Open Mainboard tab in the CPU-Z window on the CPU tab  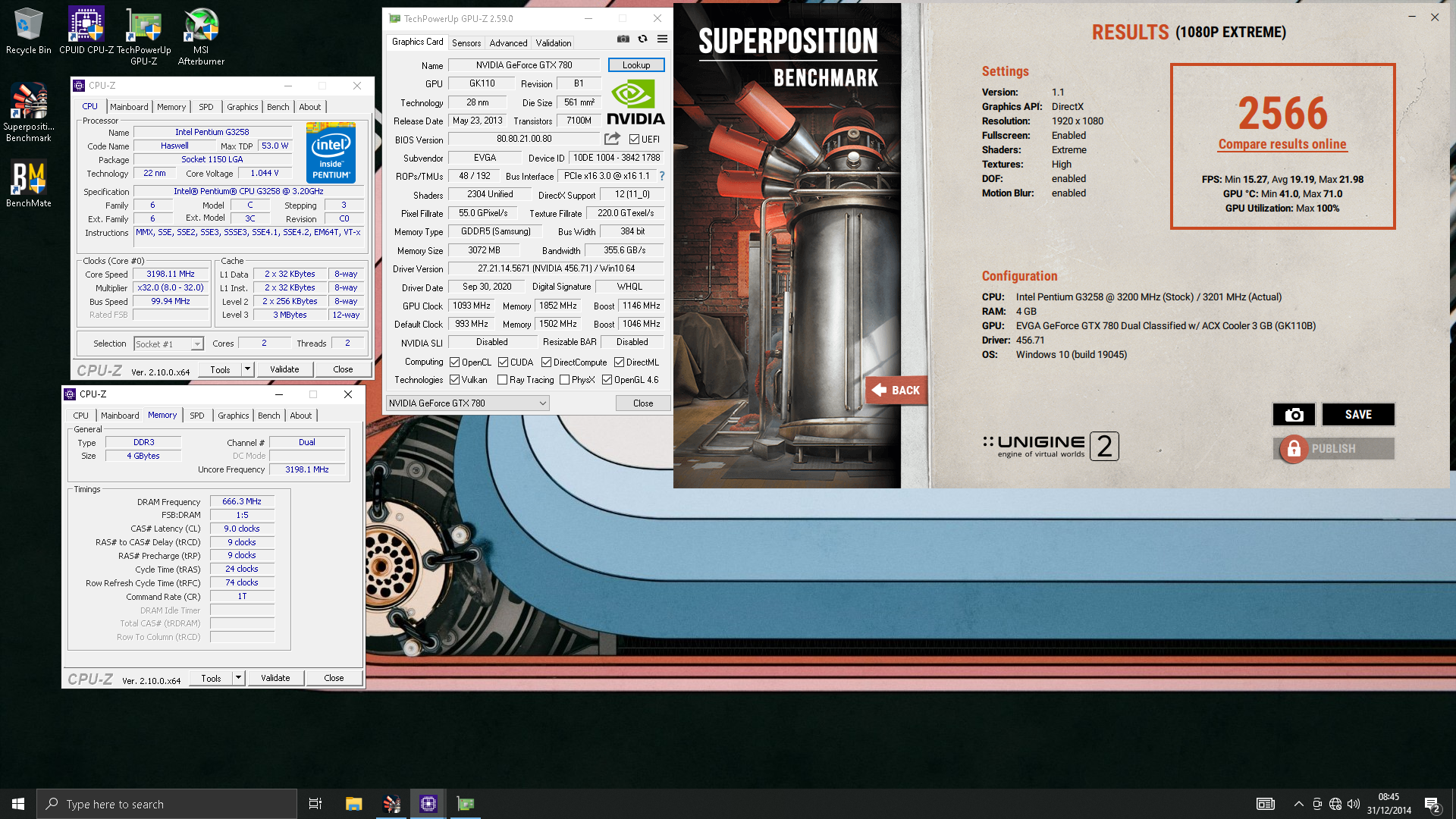(129, 107)
